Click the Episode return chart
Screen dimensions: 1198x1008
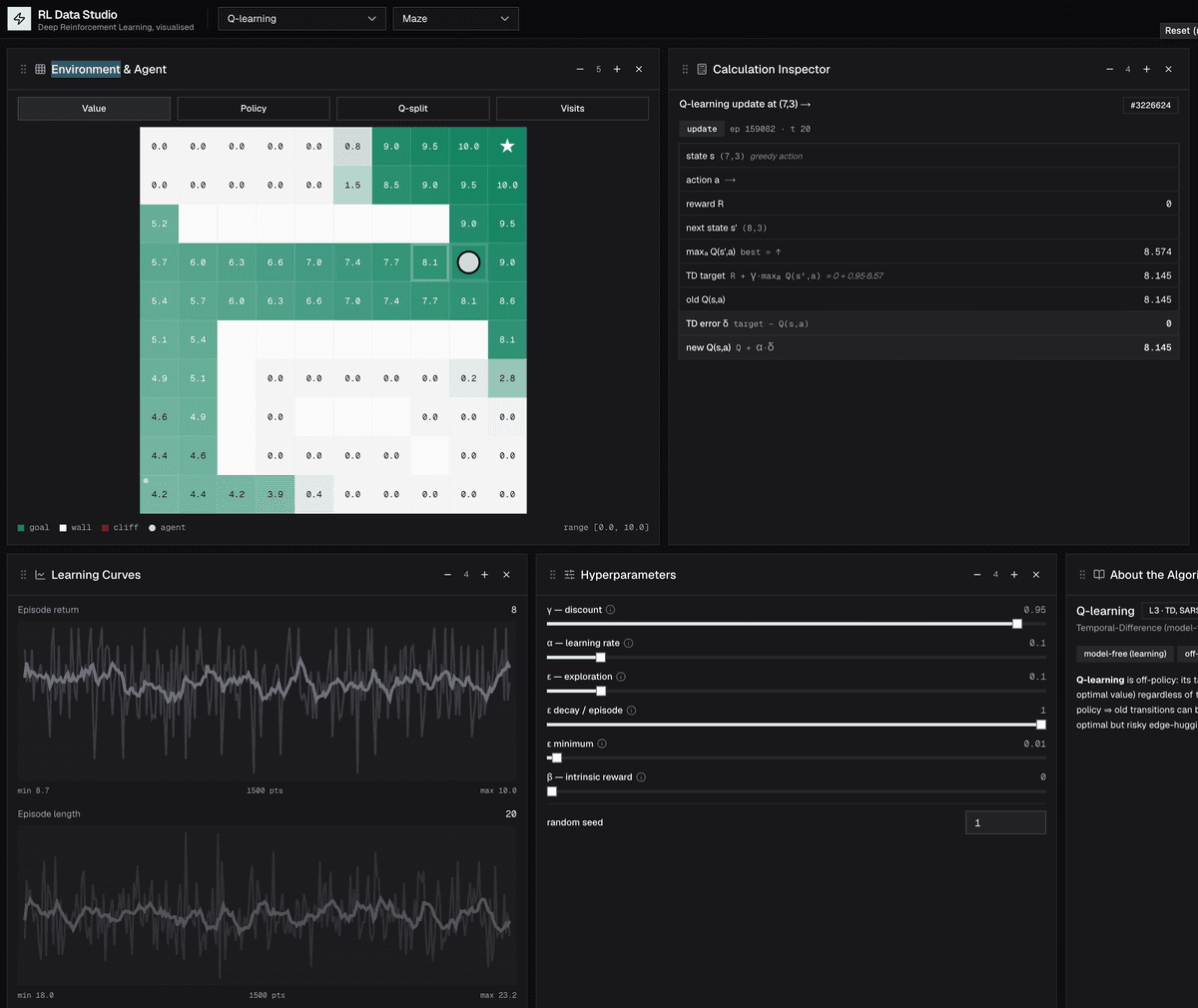[267, 702]
